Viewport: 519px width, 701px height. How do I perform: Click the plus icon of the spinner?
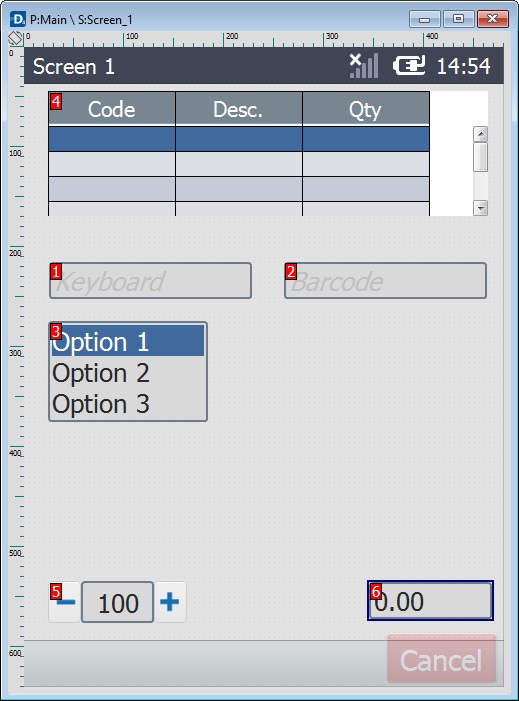pos(170,602)
